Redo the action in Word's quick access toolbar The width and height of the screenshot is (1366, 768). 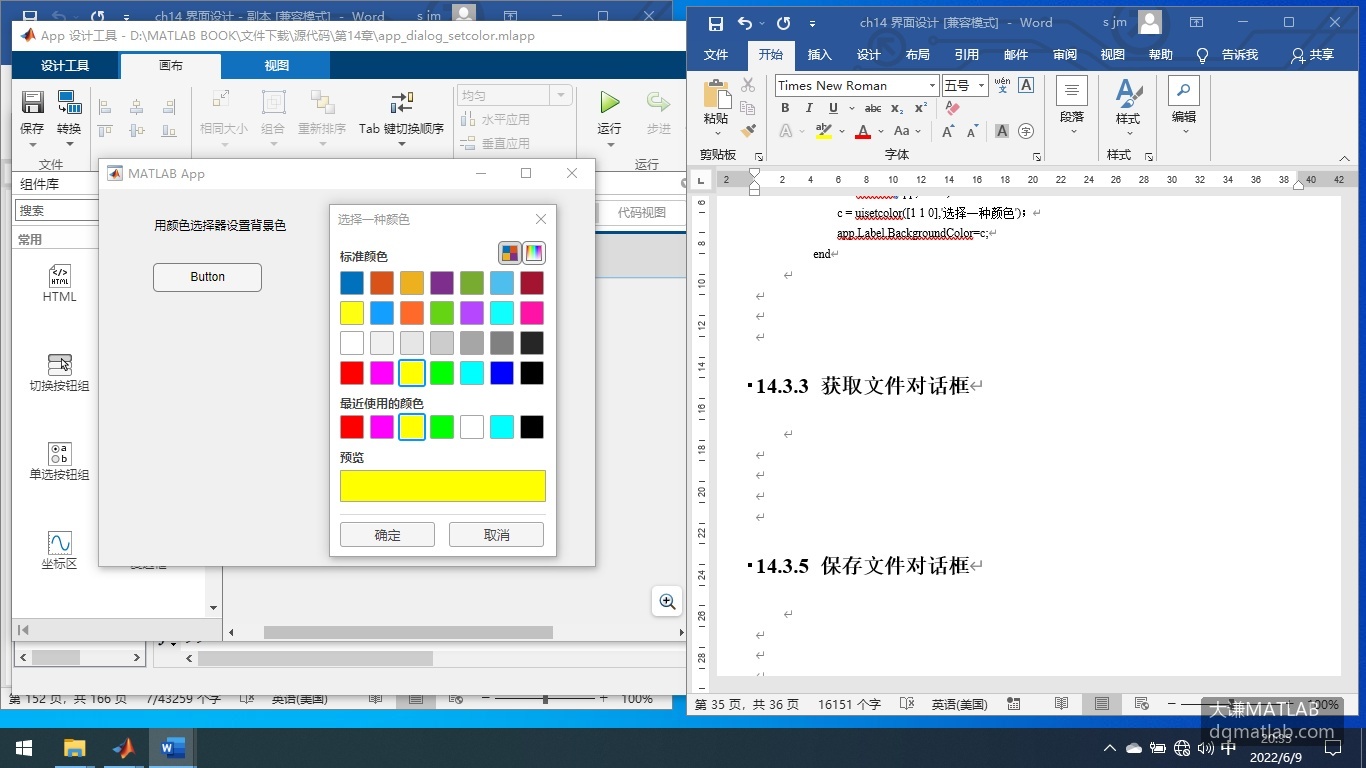[783, 22]
